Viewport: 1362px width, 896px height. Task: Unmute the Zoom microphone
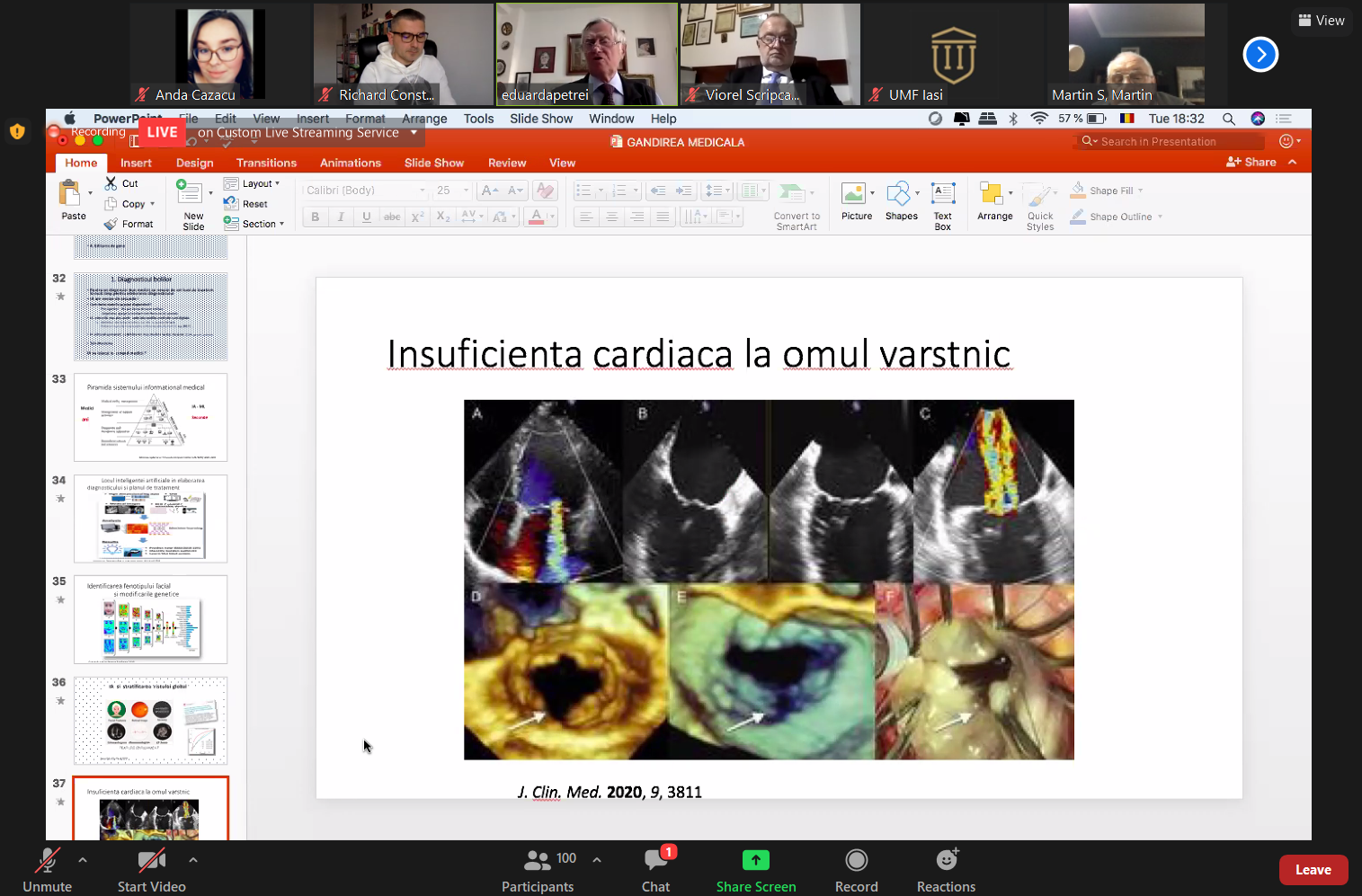point(47,871)
